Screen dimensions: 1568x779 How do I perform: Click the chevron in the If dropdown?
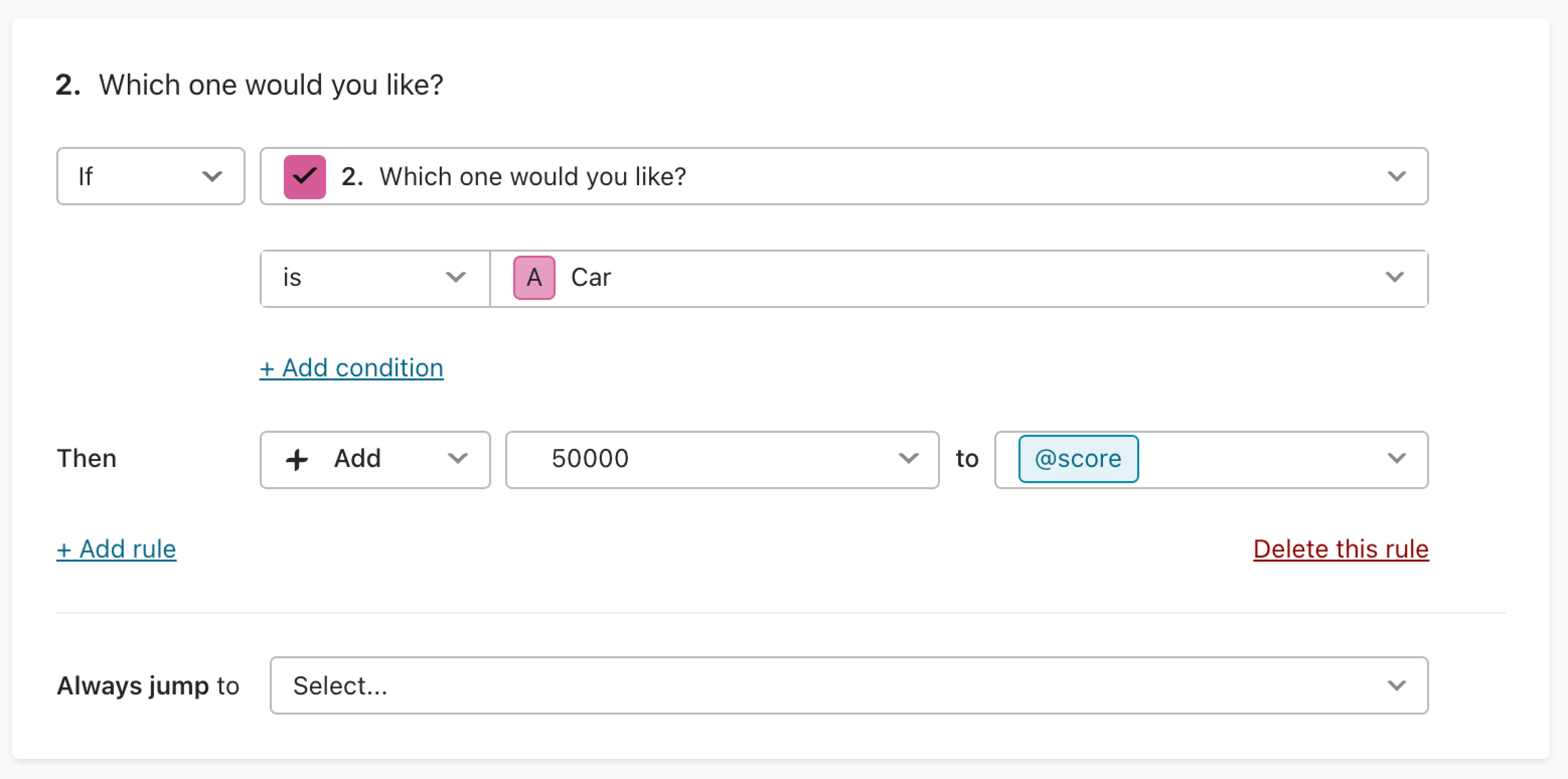(x=212, y=177)
